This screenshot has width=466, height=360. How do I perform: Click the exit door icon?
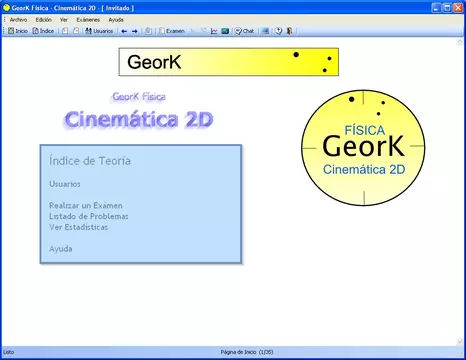point(289,31)
